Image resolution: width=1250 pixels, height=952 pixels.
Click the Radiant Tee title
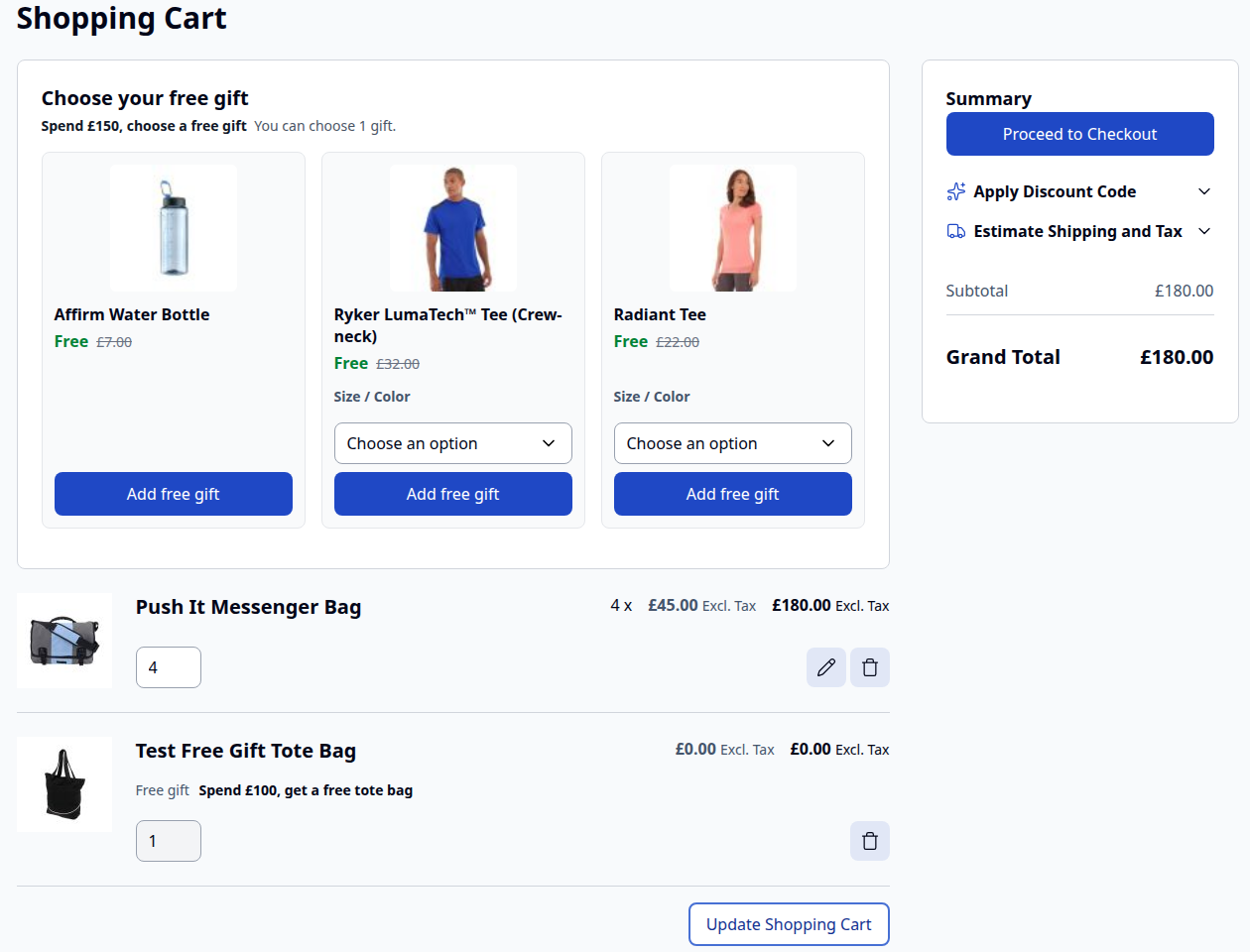click(660, 314)
